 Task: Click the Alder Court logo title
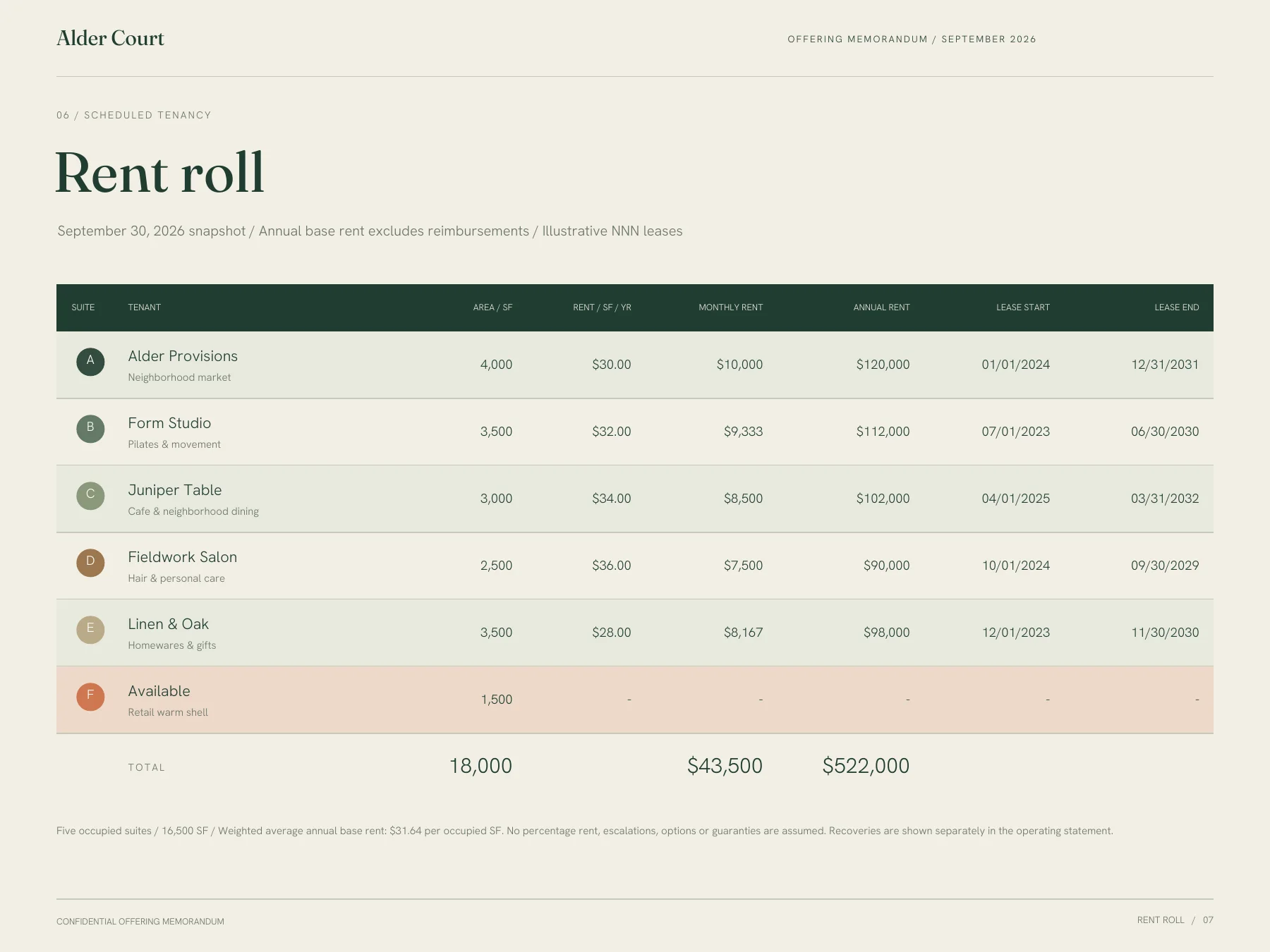[x=110, y=38]
